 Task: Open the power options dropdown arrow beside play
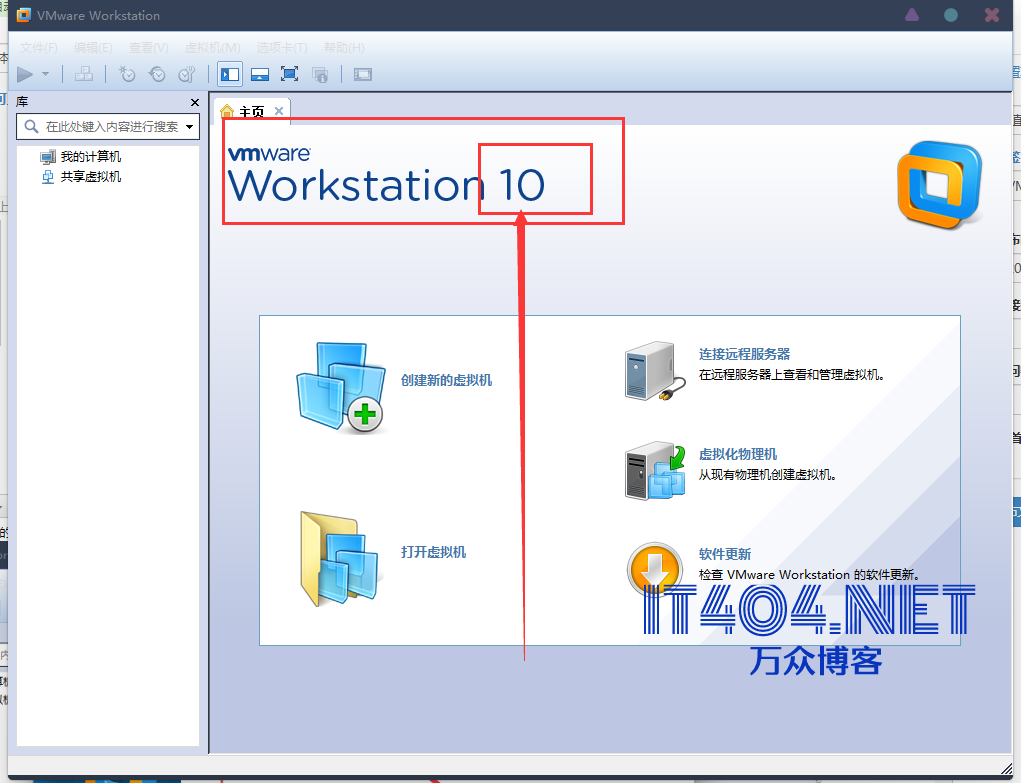pos(46,74)
